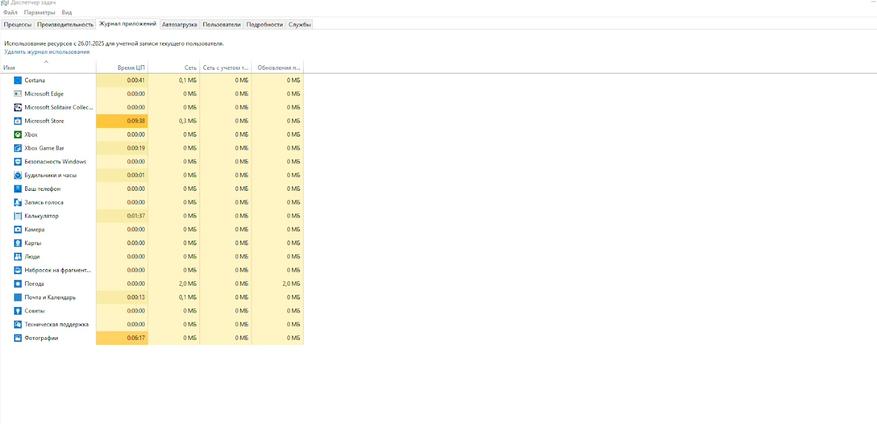The width and height of the screenshot is (877, 424).
Task: Switch to the Производительность tab
Action: point(65,25)
